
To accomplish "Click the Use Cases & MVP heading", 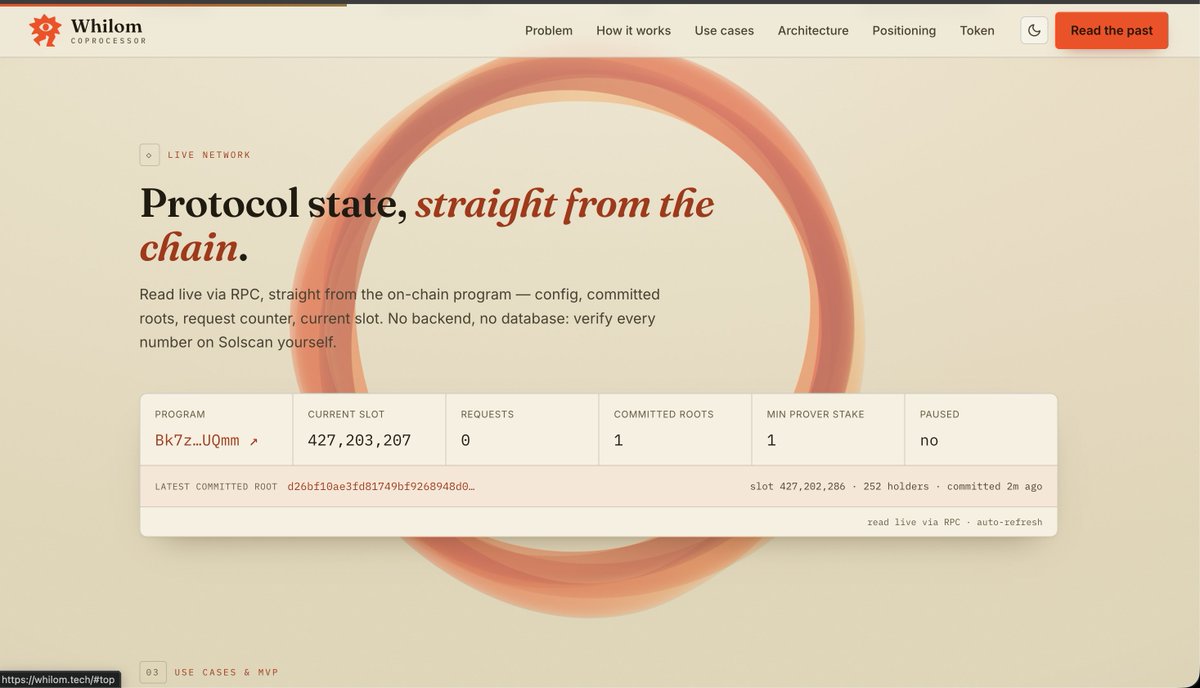I will click(x=226, y=672).
